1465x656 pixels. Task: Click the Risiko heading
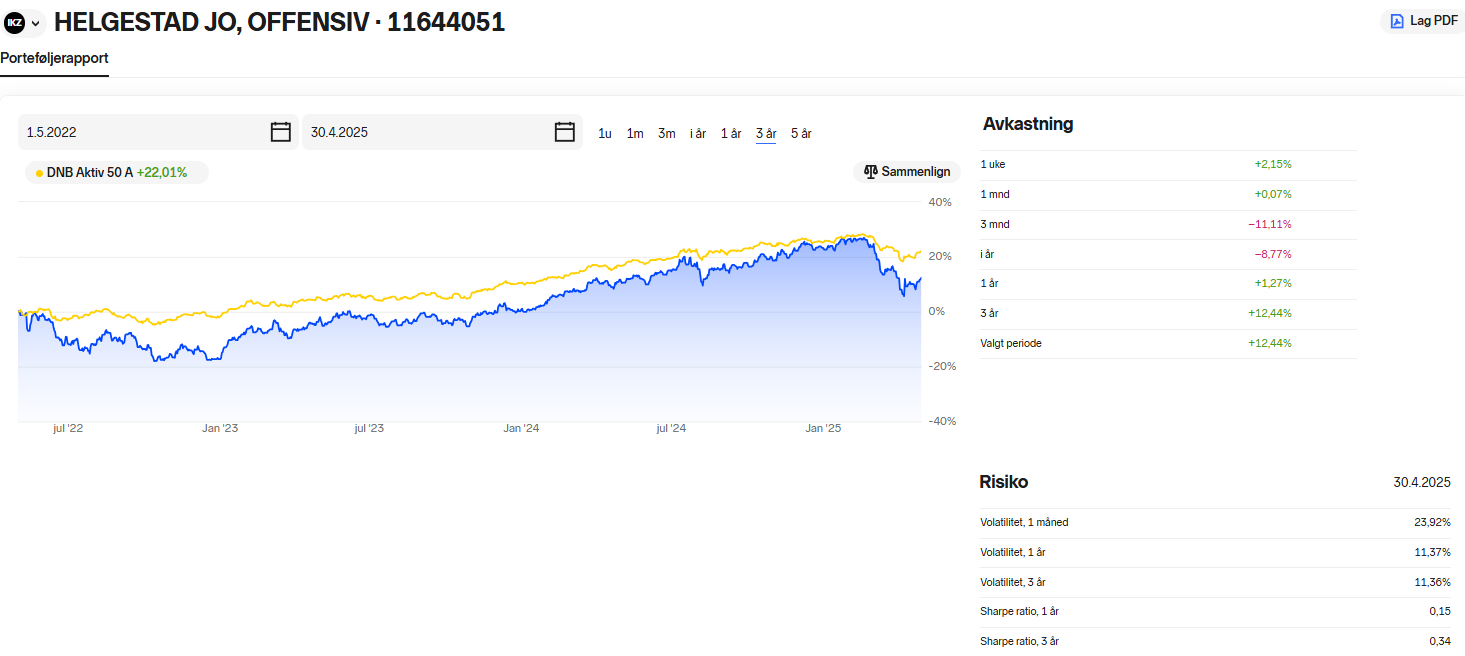pos(1003,482)
